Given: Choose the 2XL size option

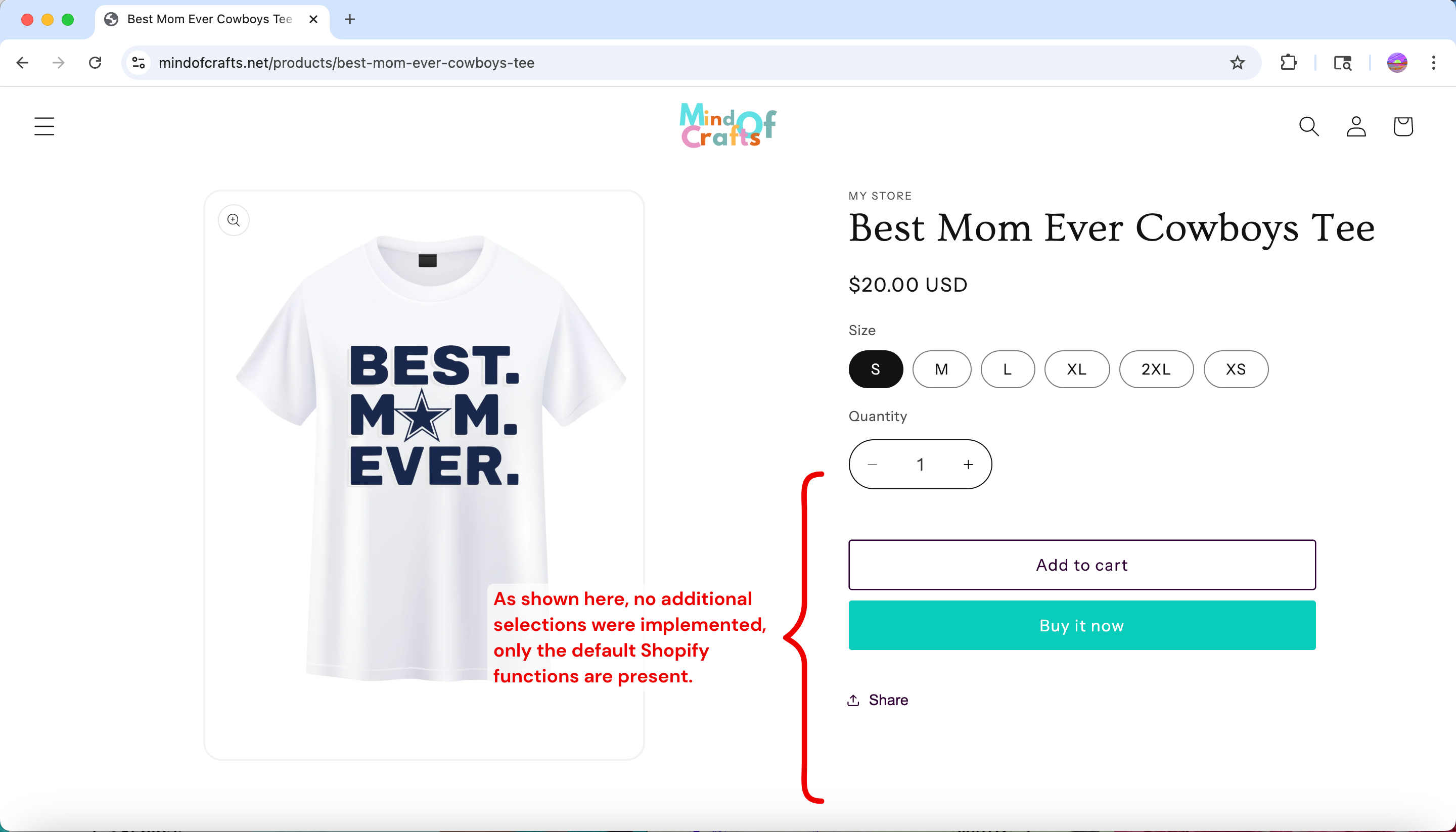Looking at the screenshot, I should [1155, 369].
